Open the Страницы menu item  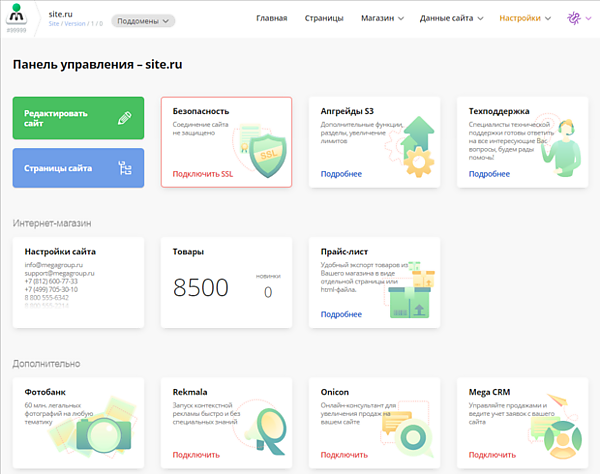[324, 18]
